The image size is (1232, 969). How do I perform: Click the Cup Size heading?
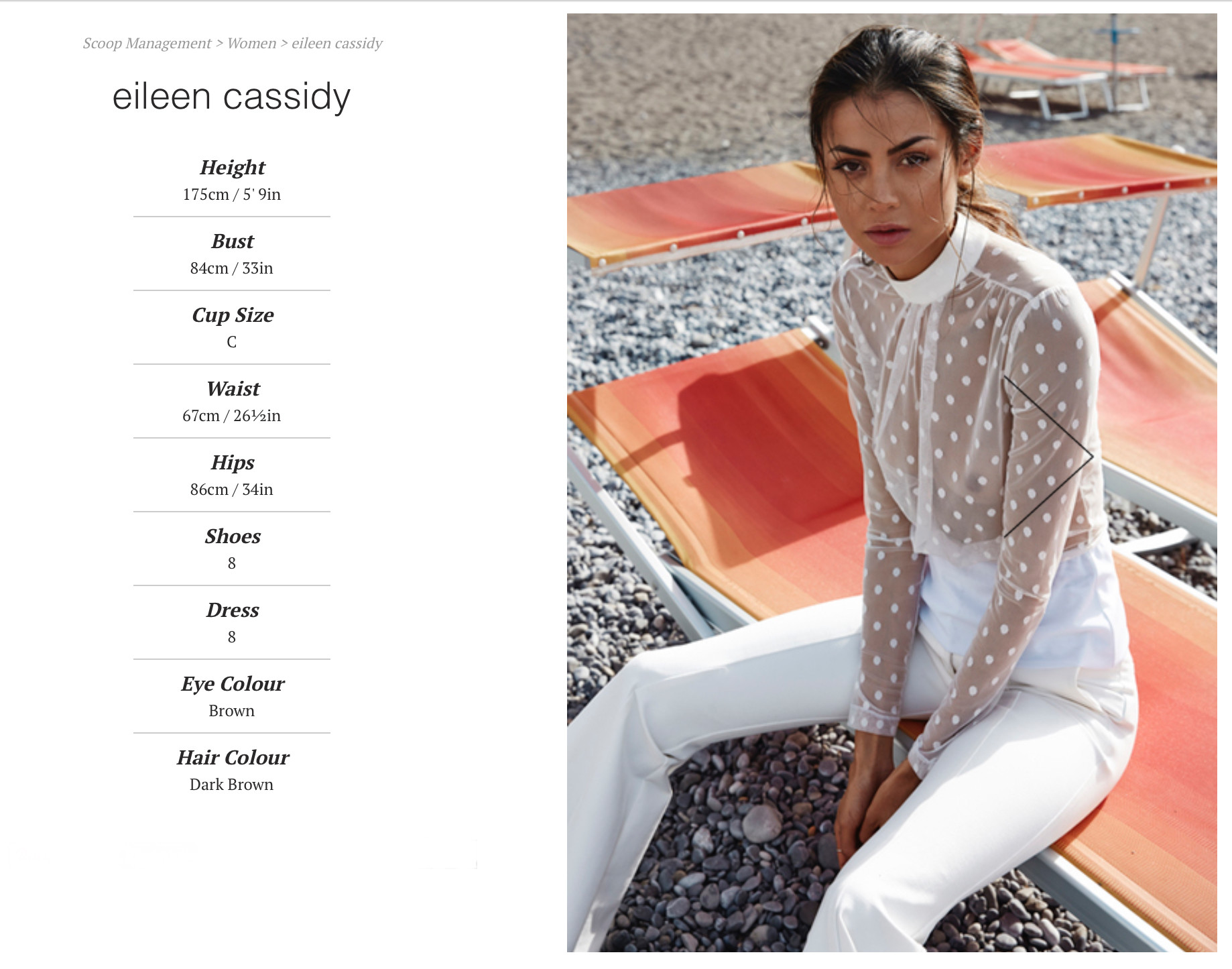pyautogui.click(x=232, y=315)
